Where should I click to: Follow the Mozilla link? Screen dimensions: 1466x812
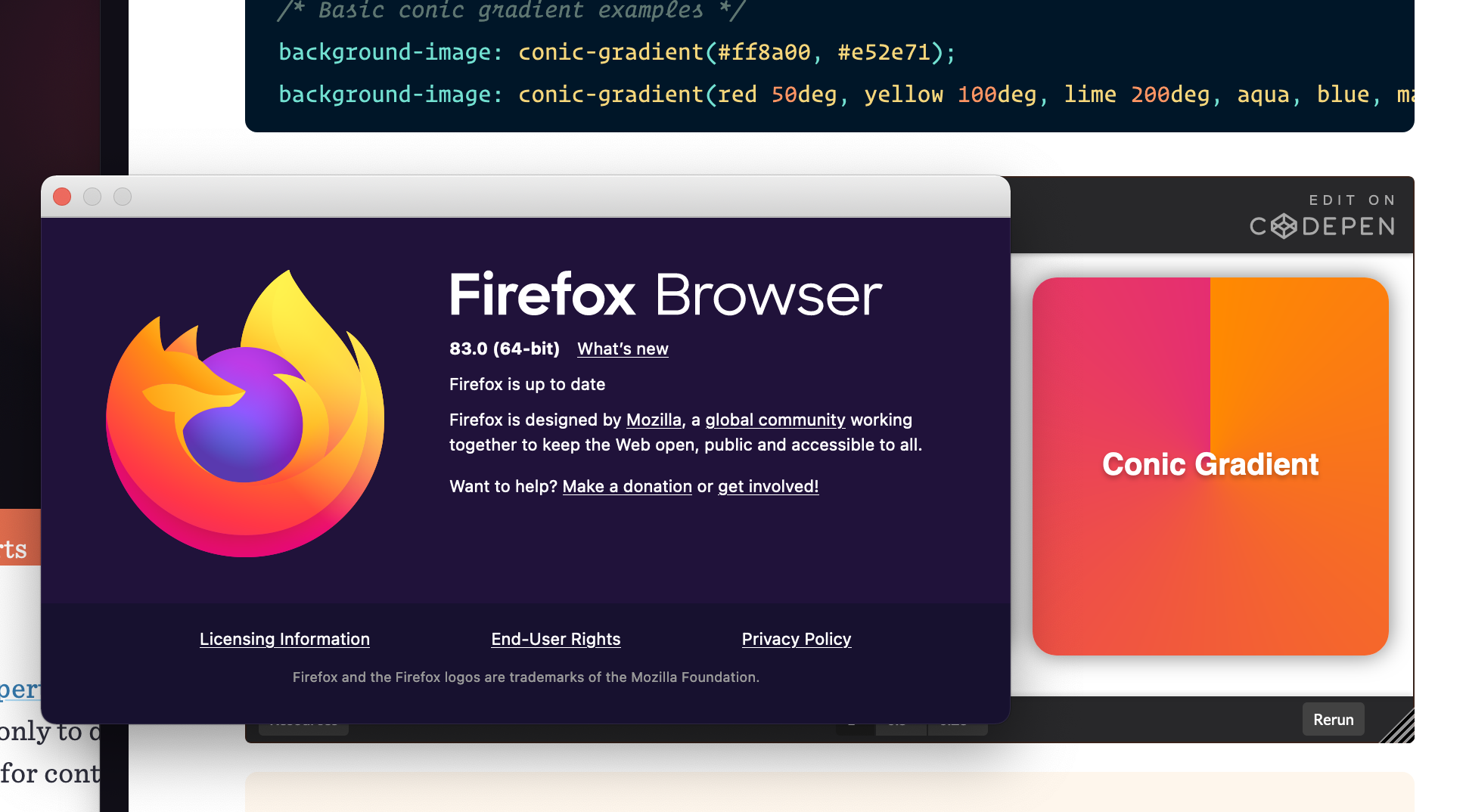pyautogui.click(x=654, y=420)
